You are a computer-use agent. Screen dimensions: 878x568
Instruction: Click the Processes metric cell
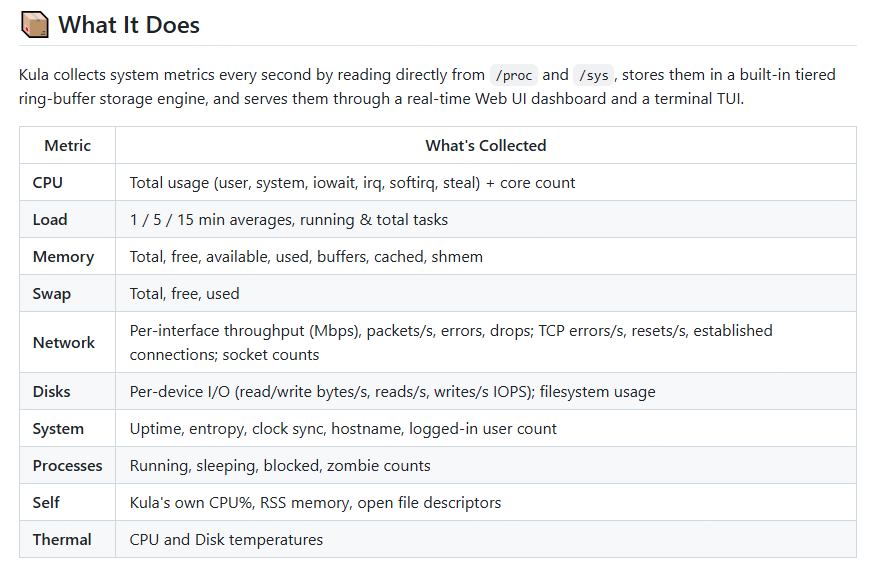[67, 466]
